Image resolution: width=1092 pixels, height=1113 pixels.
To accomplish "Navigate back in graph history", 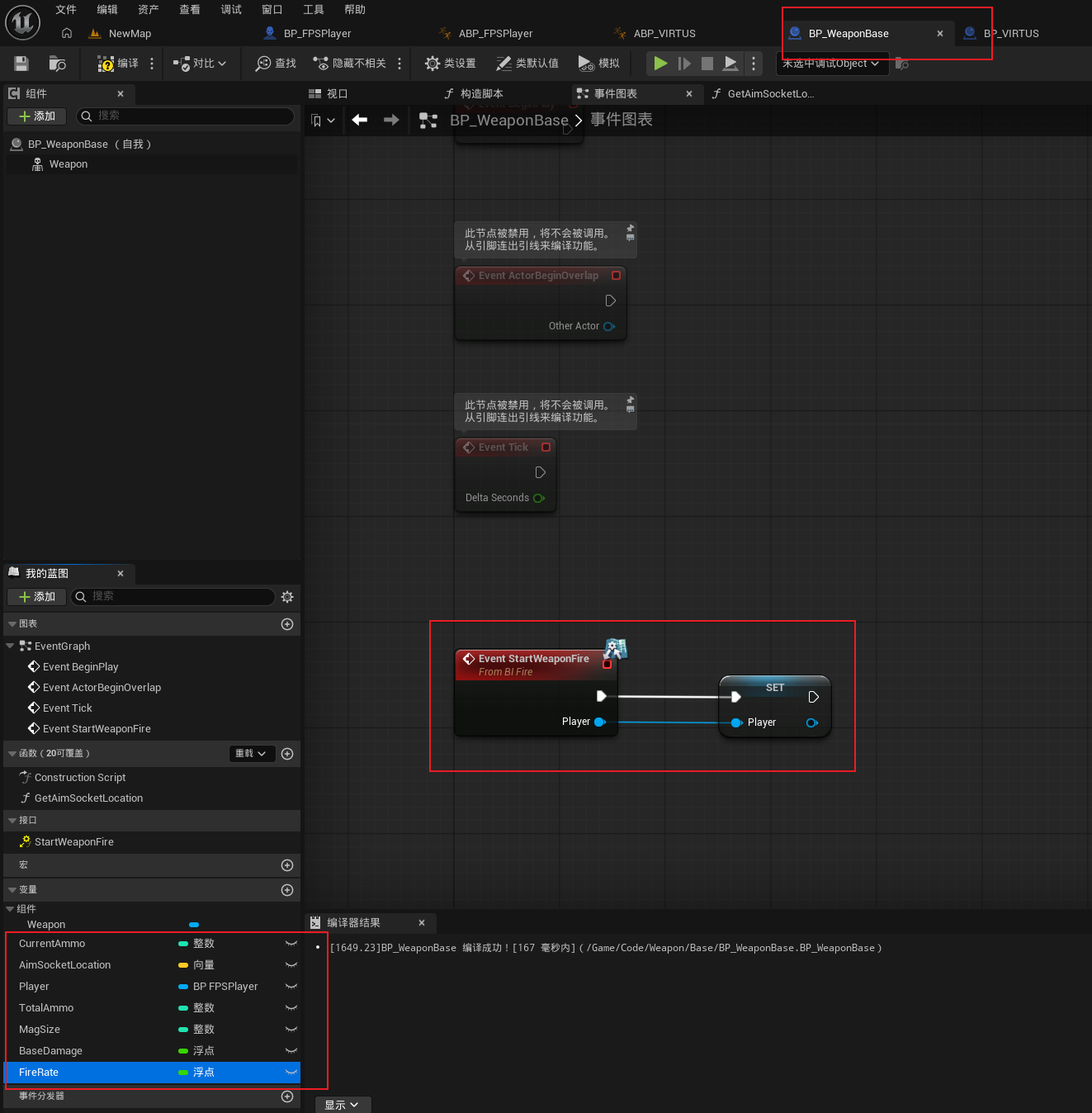I will (360, 120).
